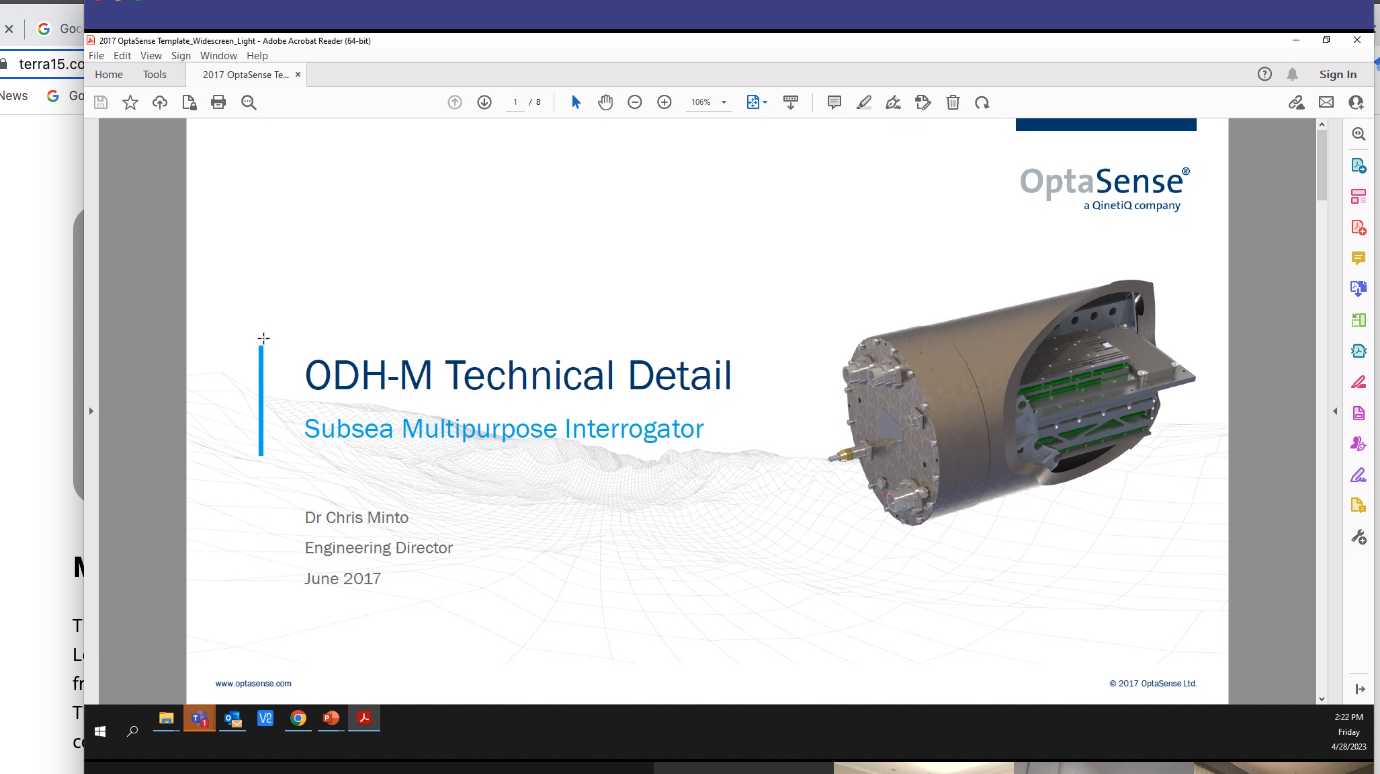Open Help question mark icon
Viewport: 1380px width, 774px height.
point(1265,74)
